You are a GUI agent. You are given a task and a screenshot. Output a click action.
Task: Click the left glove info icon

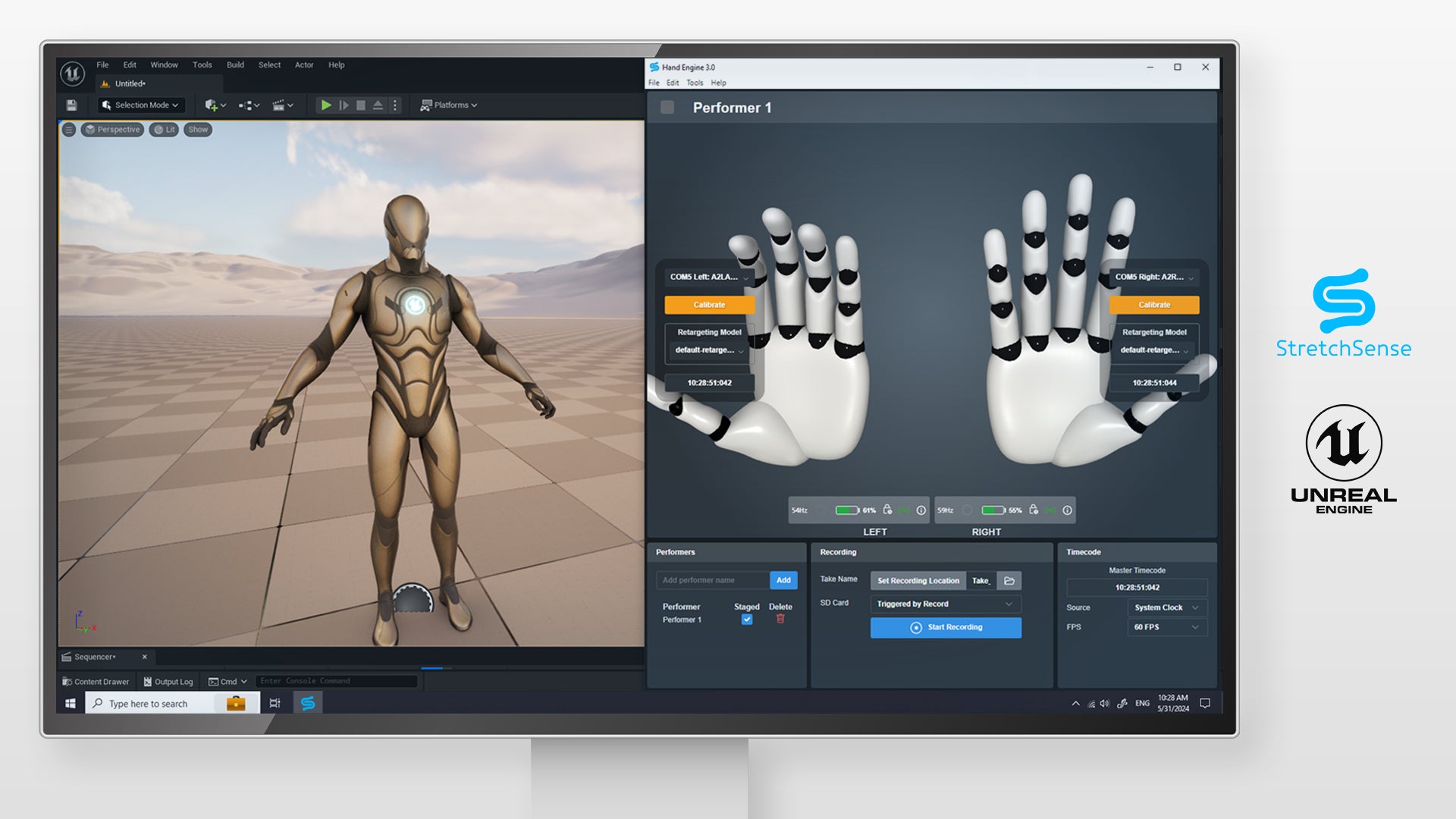(921, 510)
